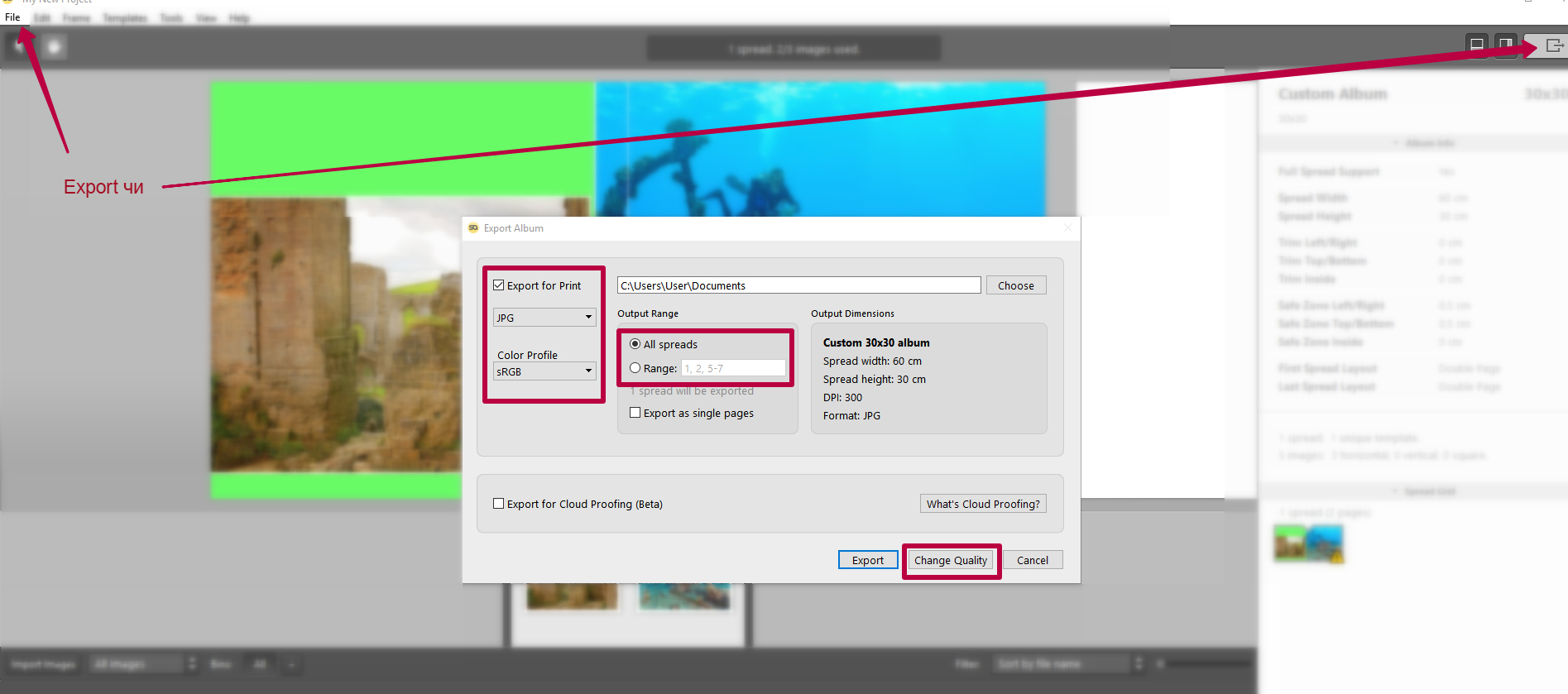Click the spread thumbnail with warning badge
This screenshot has width=1568, height=694.
coord(1308,543)
